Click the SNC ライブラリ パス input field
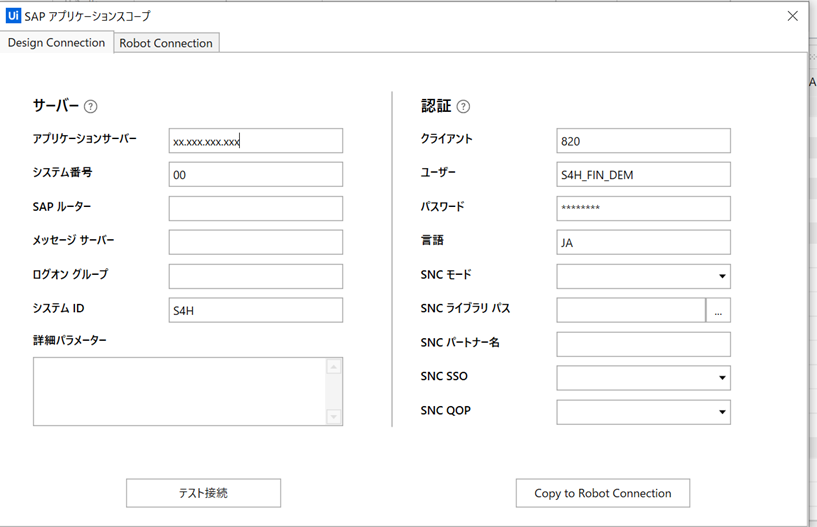The height and width of the screenshot is (527, 817). pos(631,310)
